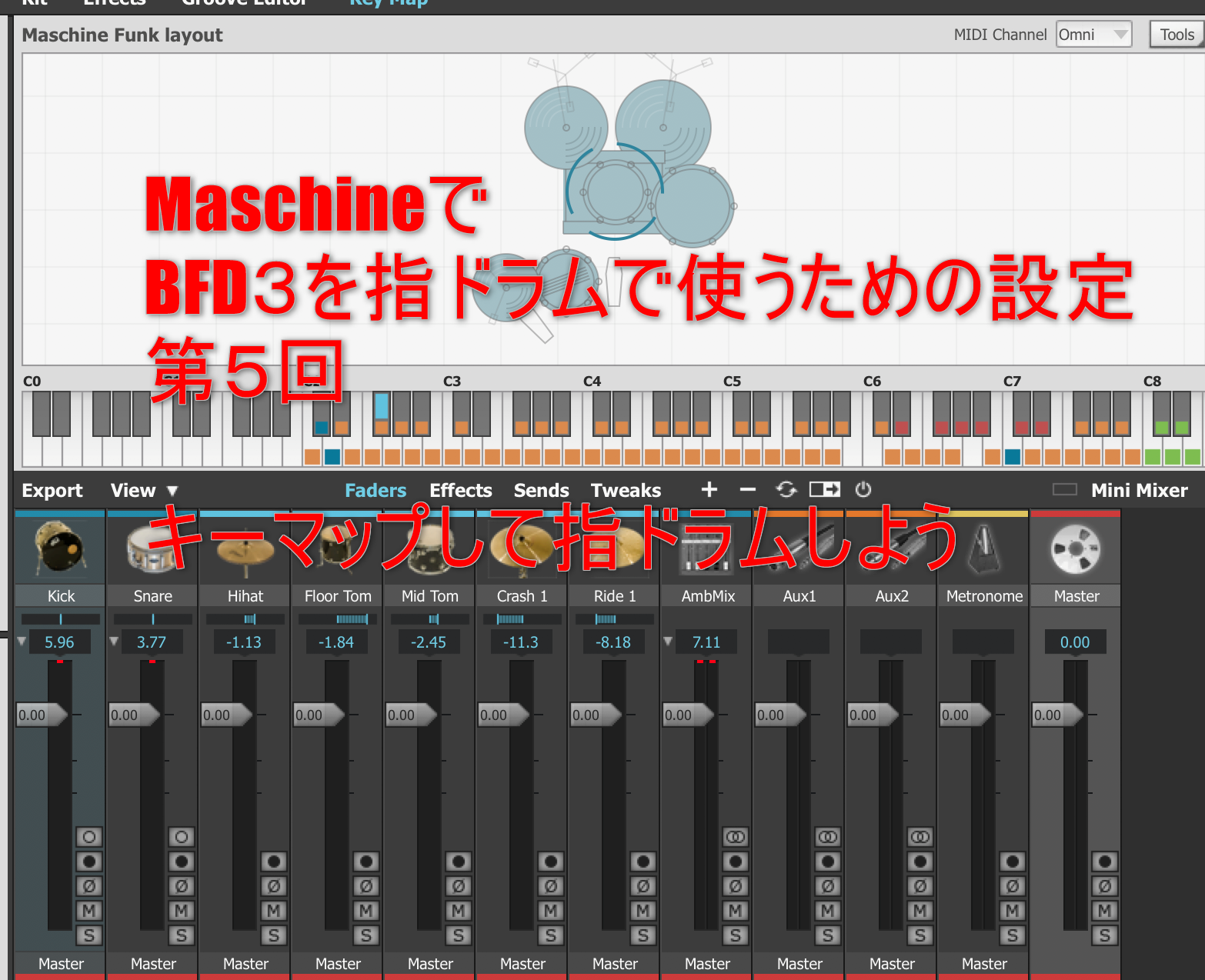Switch to the Effects mixer tab
Screen dimensions: 1205x980
pyautogui.click(x=460, y=490)
